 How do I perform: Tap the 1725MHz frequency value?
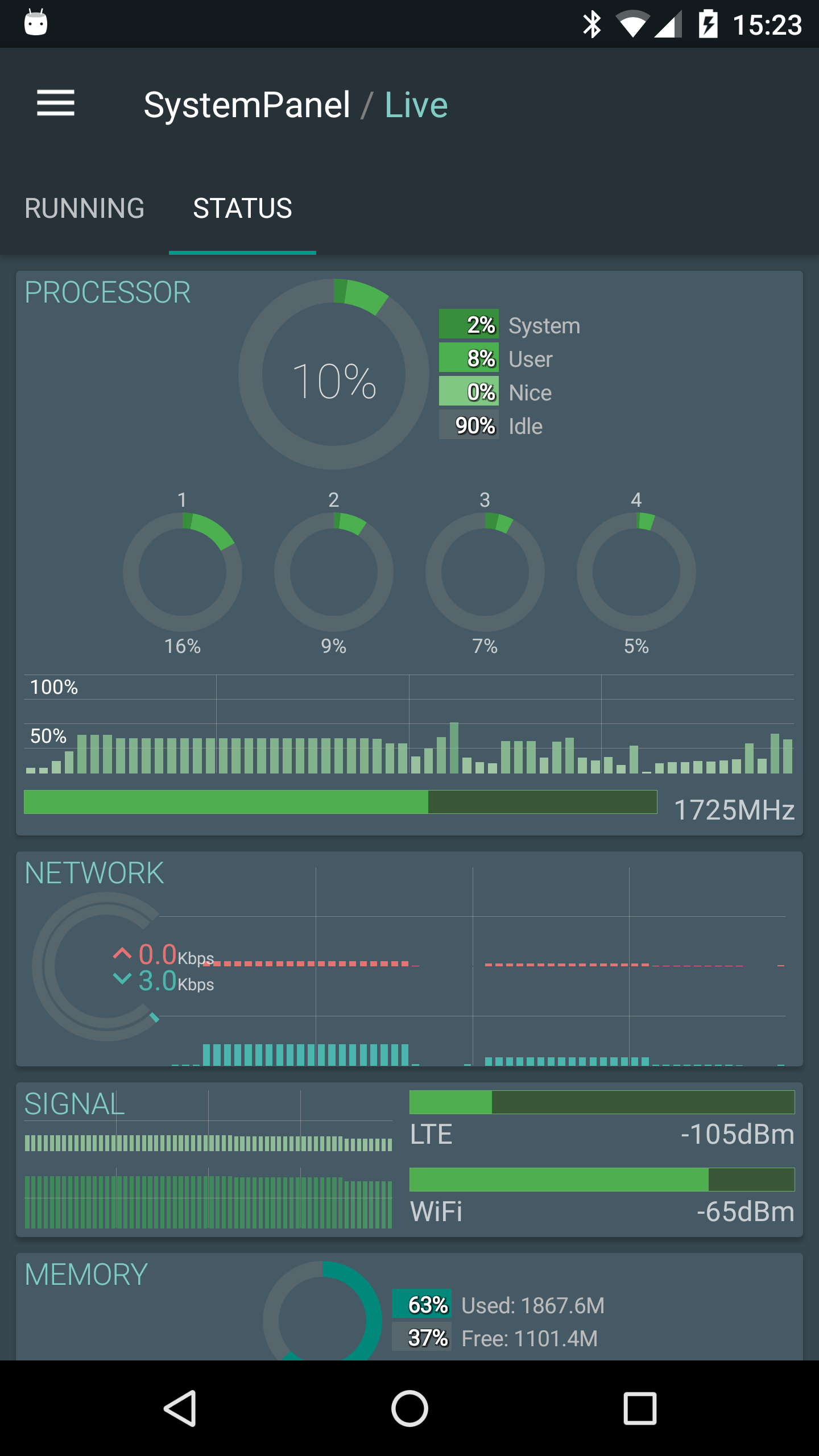click(x=734, y=809)
